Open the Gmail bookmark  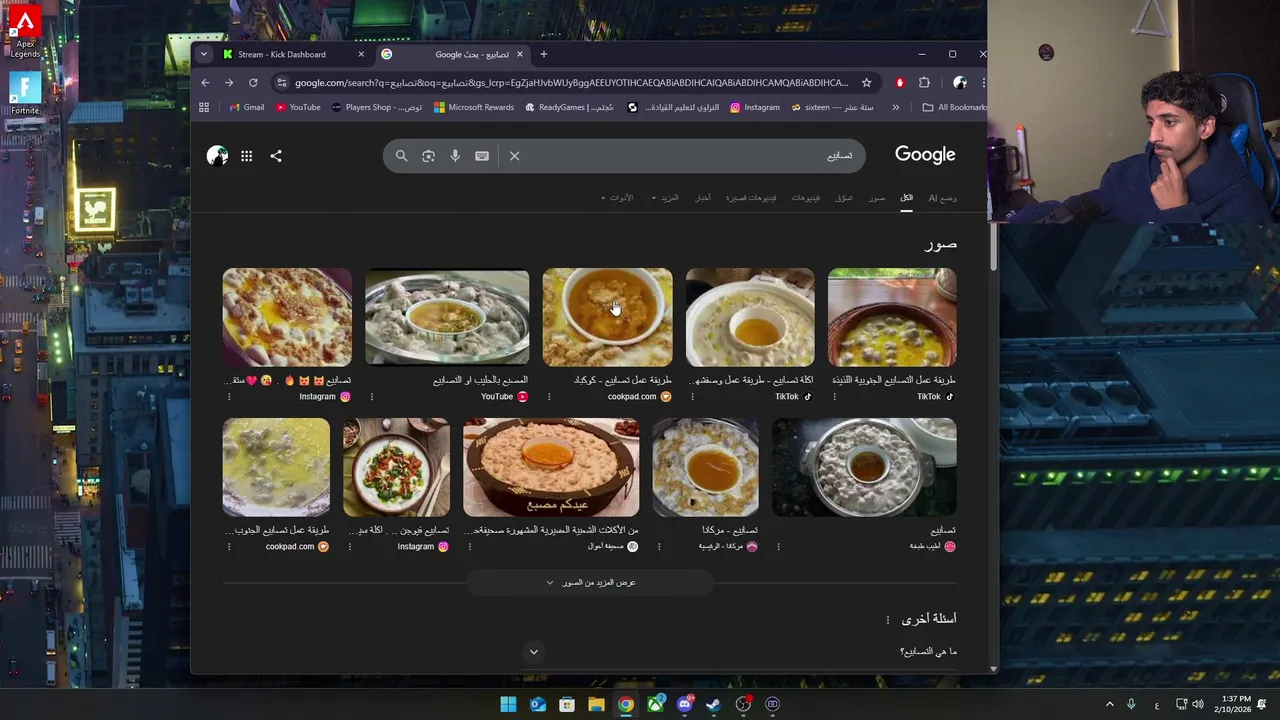coord(247,107)
